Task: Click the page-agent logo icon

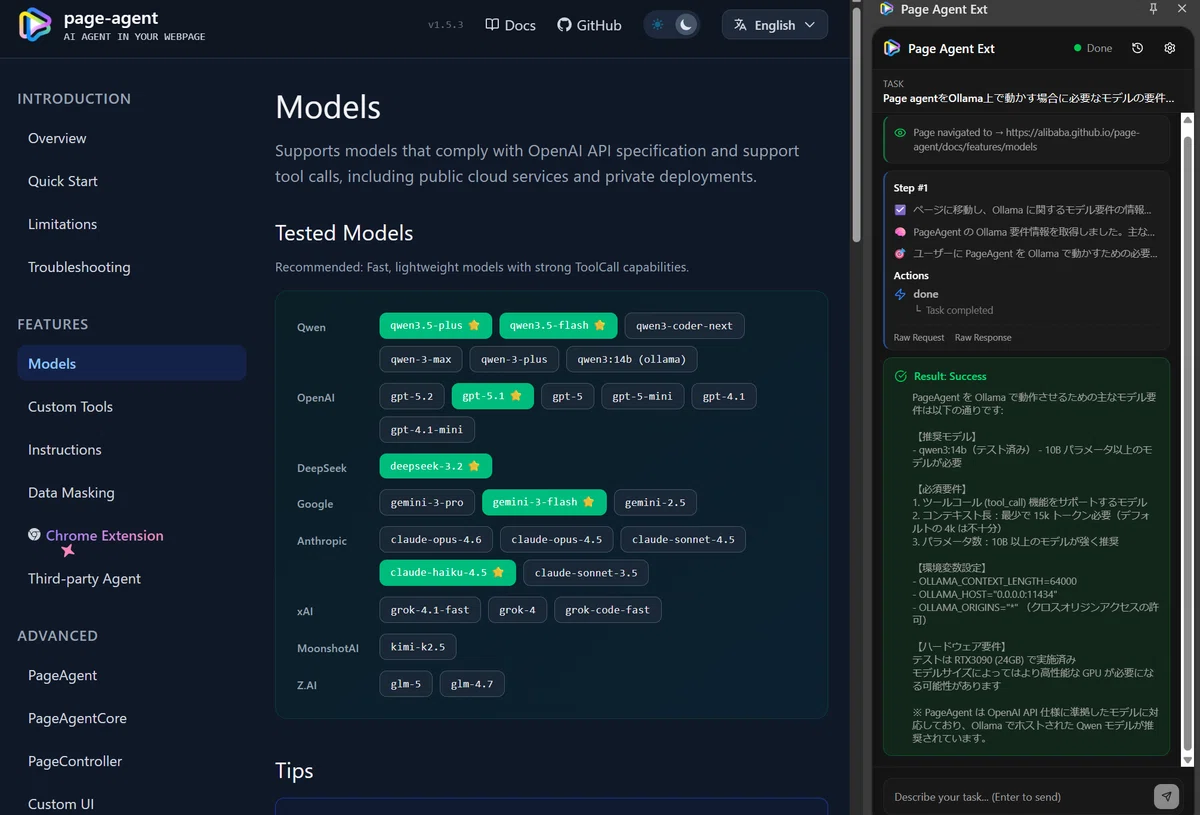Action: click(x=35, y=25)
